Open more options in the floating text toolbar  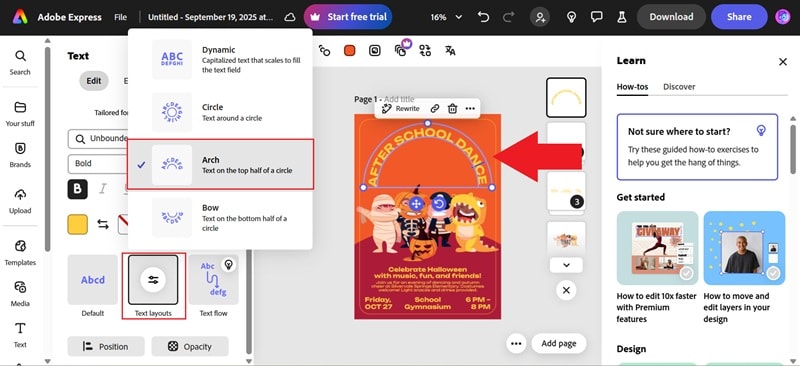[470, 109]
